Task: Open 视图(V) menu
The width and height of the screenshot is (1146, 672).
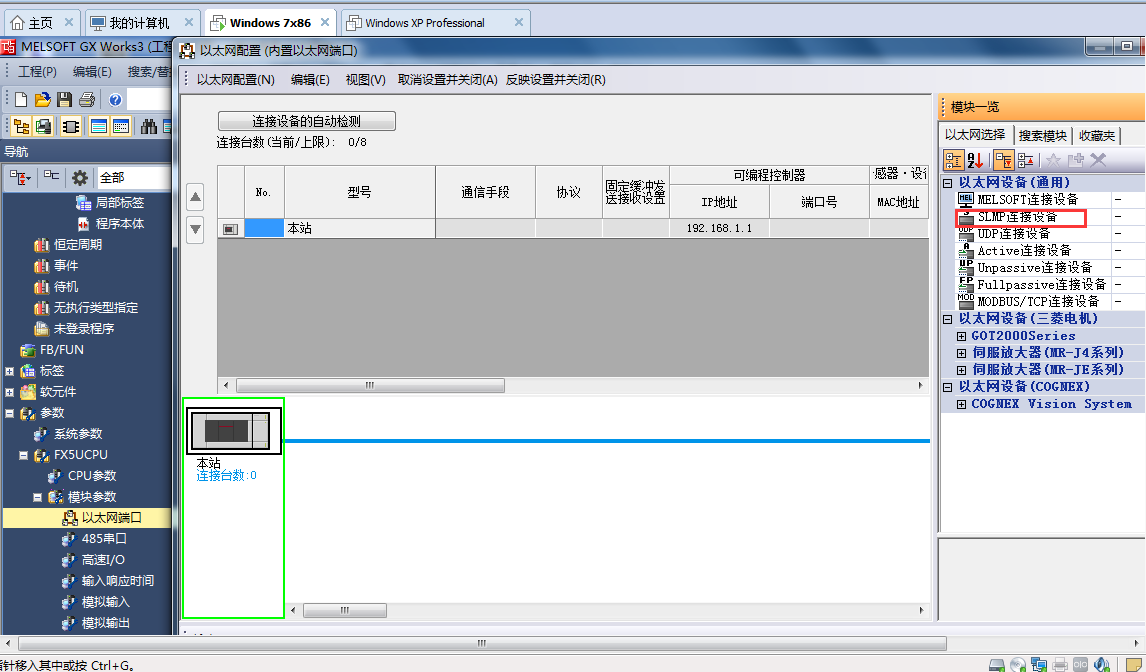Action: (x=365, y=80)
